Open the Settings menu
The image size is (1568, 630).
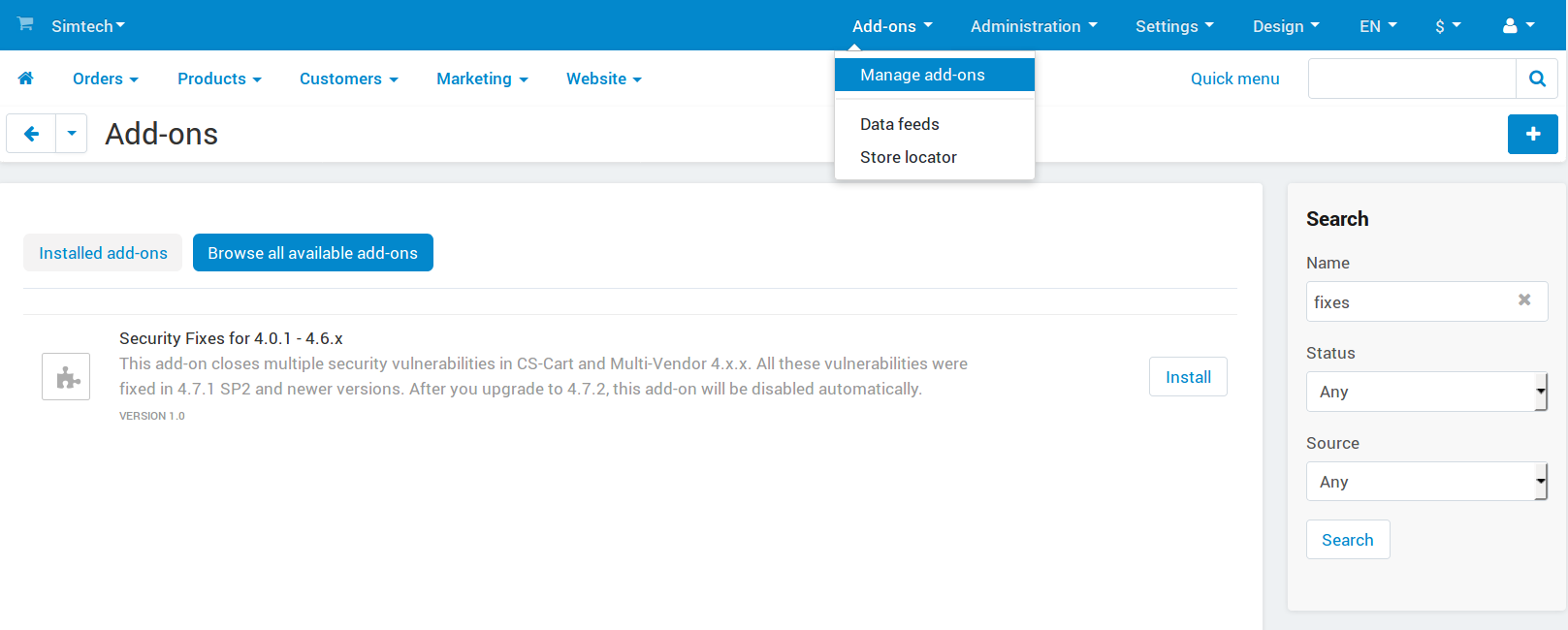[1174, 26]
